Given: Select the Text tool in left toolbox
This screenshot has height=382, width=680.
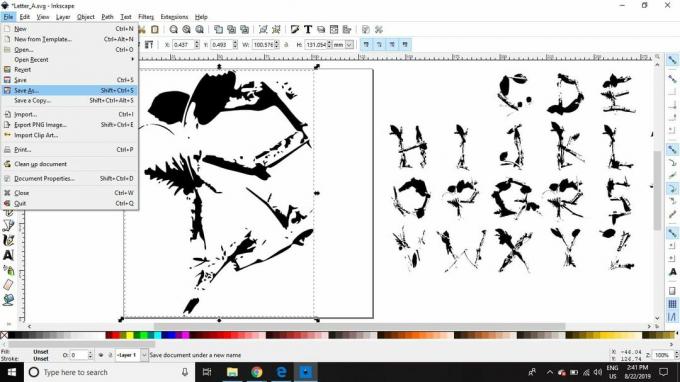Looking at the screenshot, I should (x=8, y=255).
